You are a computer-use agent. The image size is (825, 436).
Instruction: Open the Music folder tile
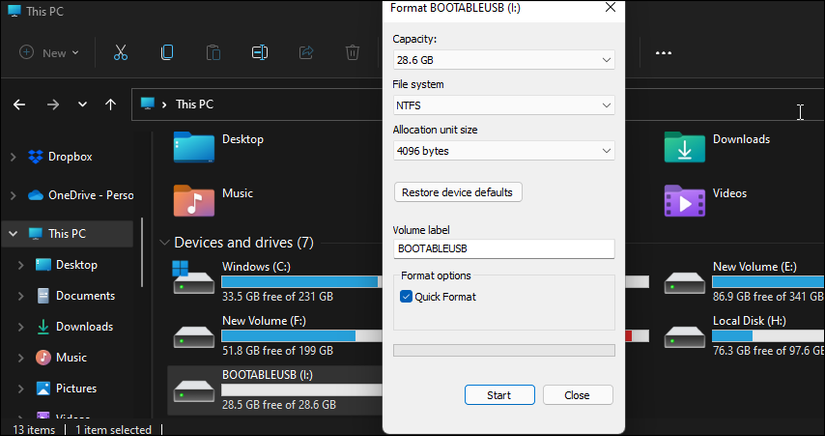(x=213, y=200)
